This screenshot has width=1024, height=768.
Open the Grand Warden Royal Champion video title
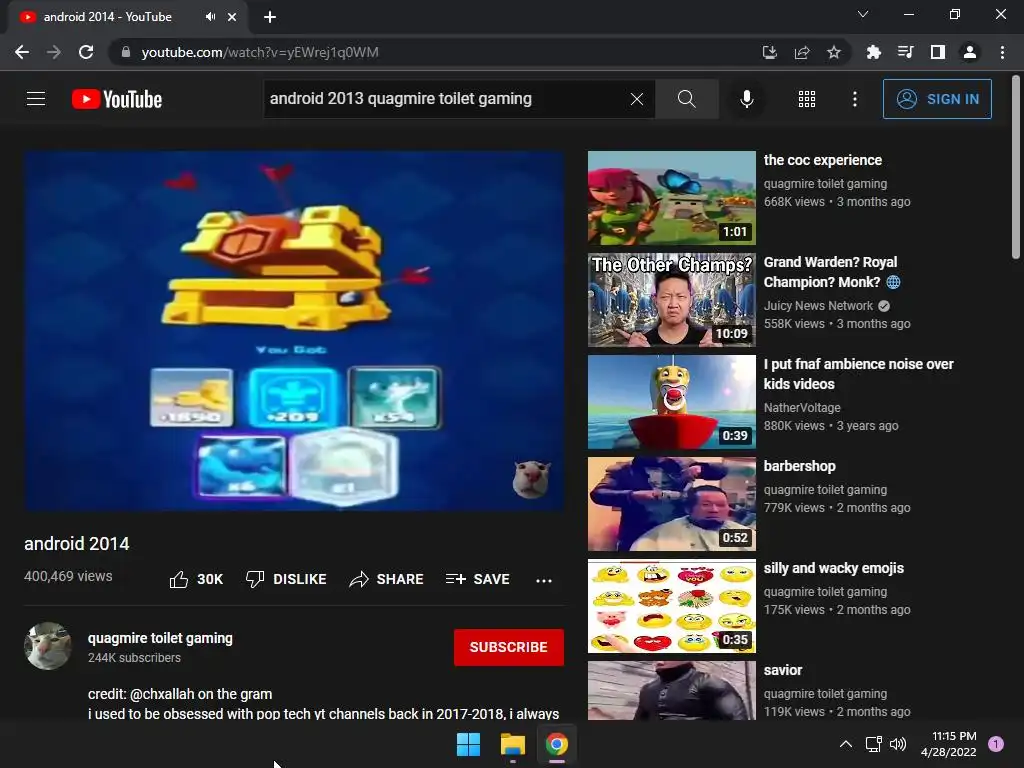pyautogui.click(x=831, y=272)
